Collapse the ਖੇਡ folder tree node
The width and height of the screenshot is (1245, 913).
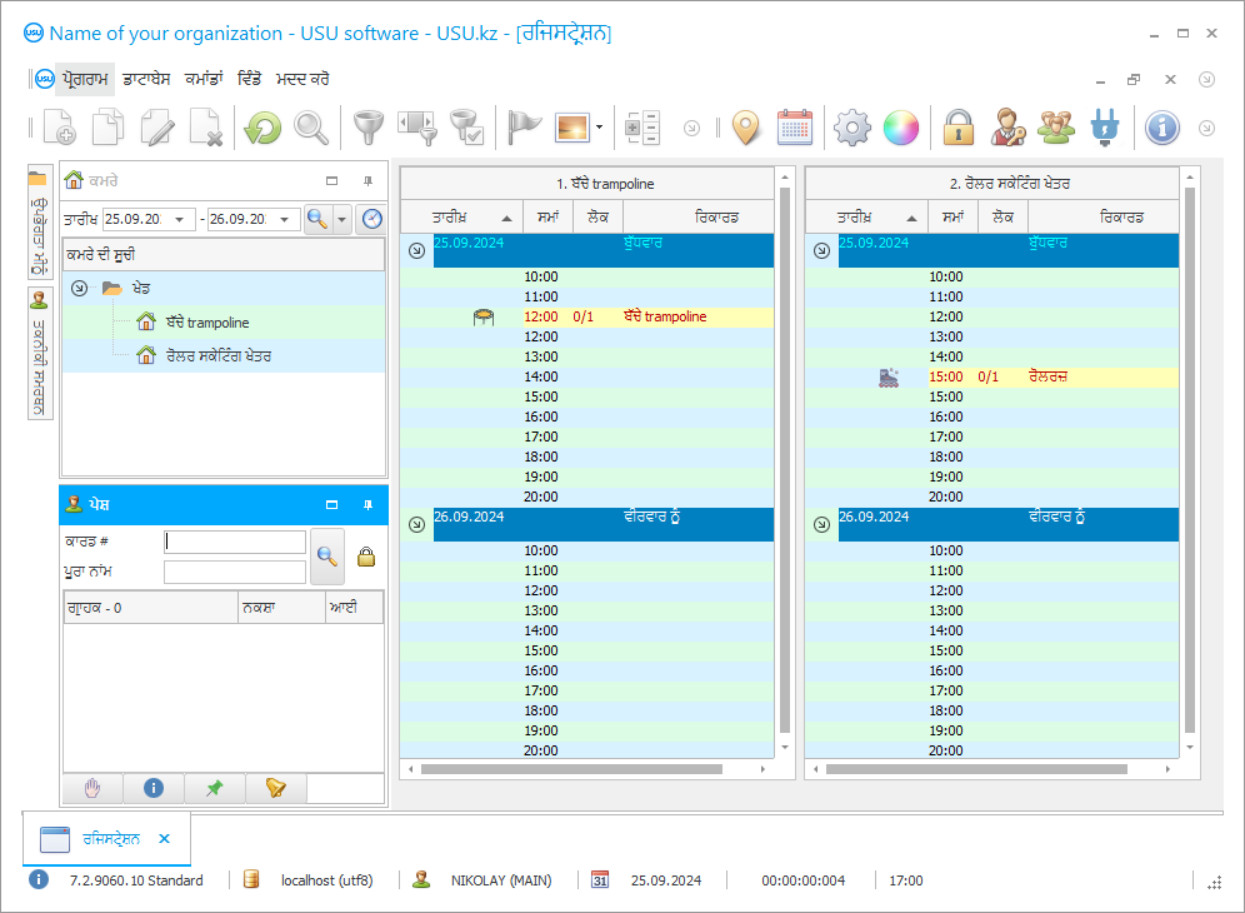(x=80, y=288)
